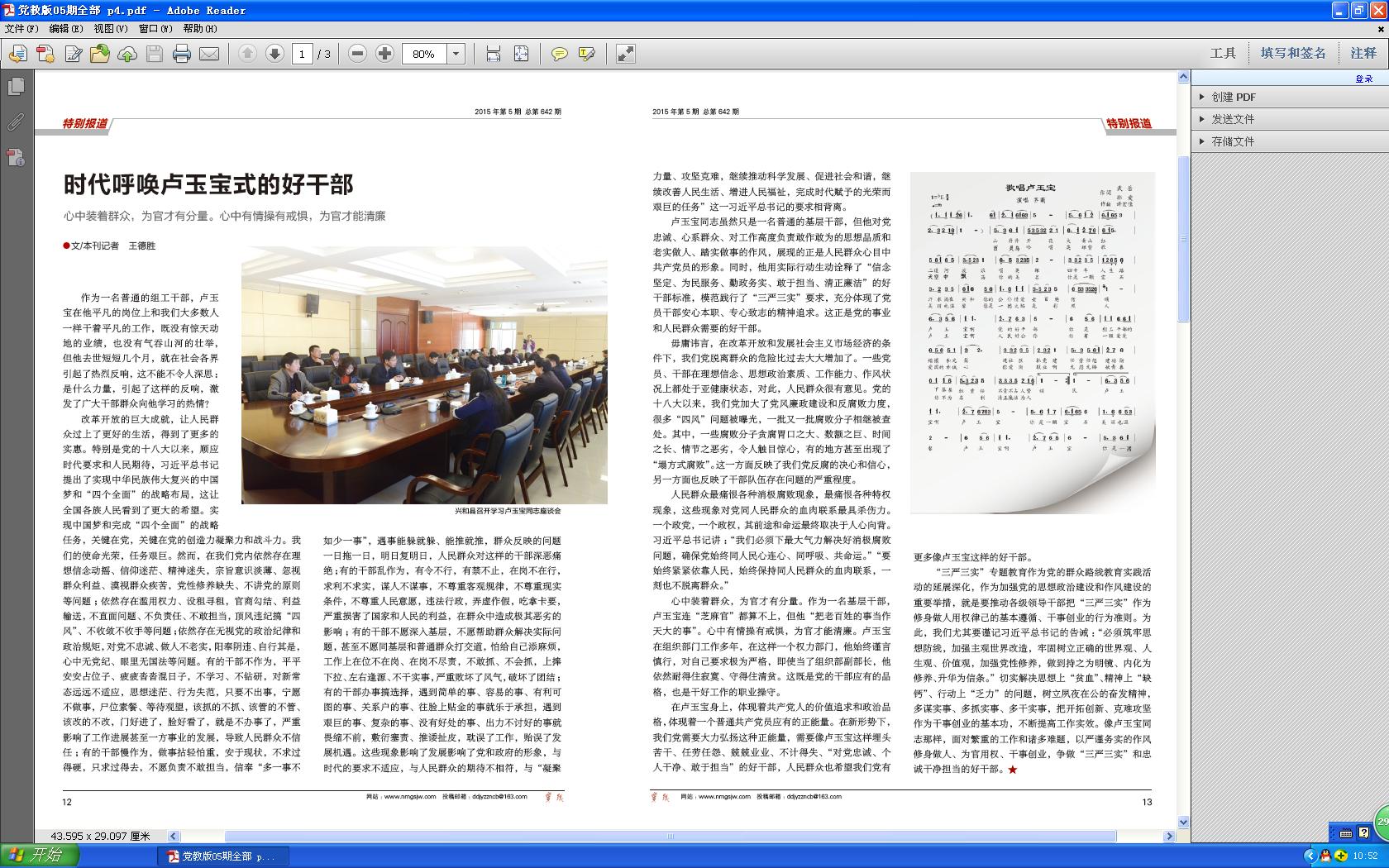This screenshot has height=868, width=1389.
Task: Open the zoom percentage dropdown
Action: (x=456, y=54)
